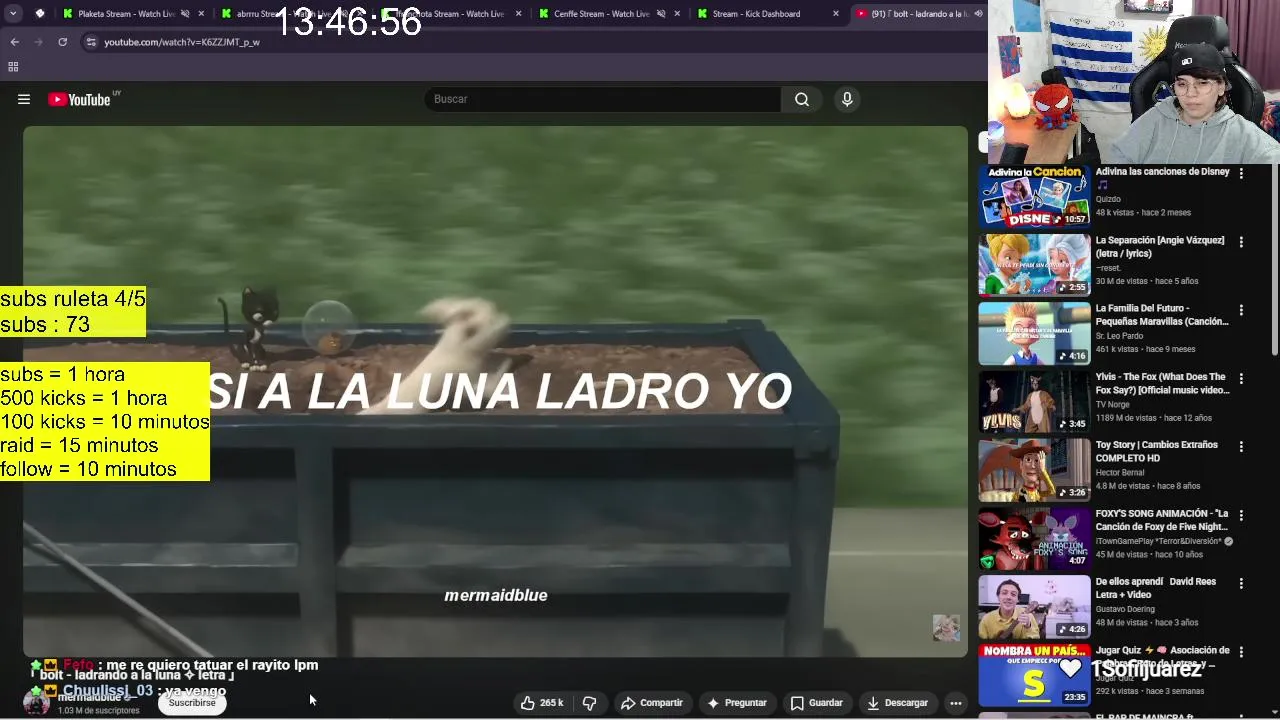Mute the bolt YouTube tab speaker icon
The width and height of the screenshot is (1280, 720).
(x=978, y=14)
